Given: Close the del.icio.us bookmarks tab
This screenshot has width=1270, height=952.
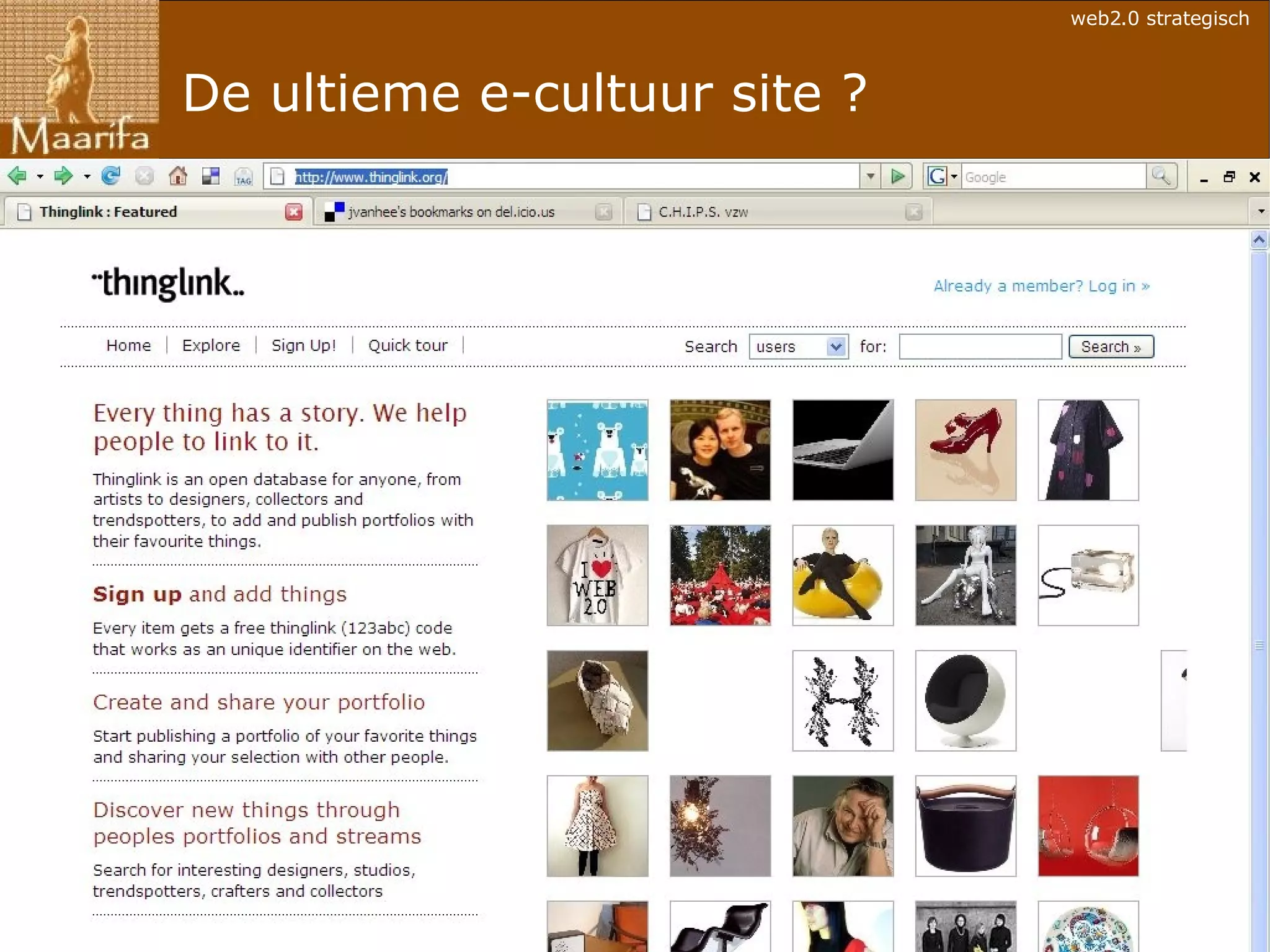Looking at the screenshot, I should tap(603, 212).
